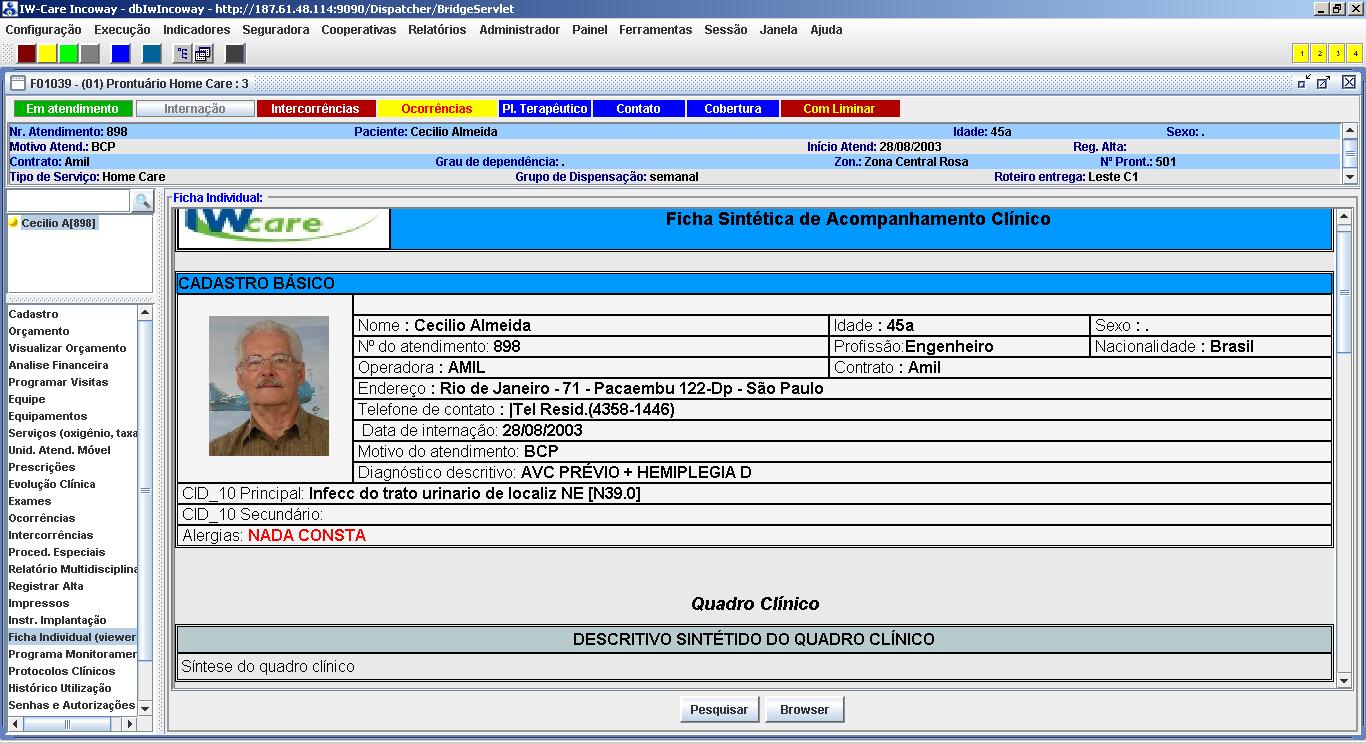
Task: Open the Configuração menu
Action: pyautogui.click(x=43, y=30)
